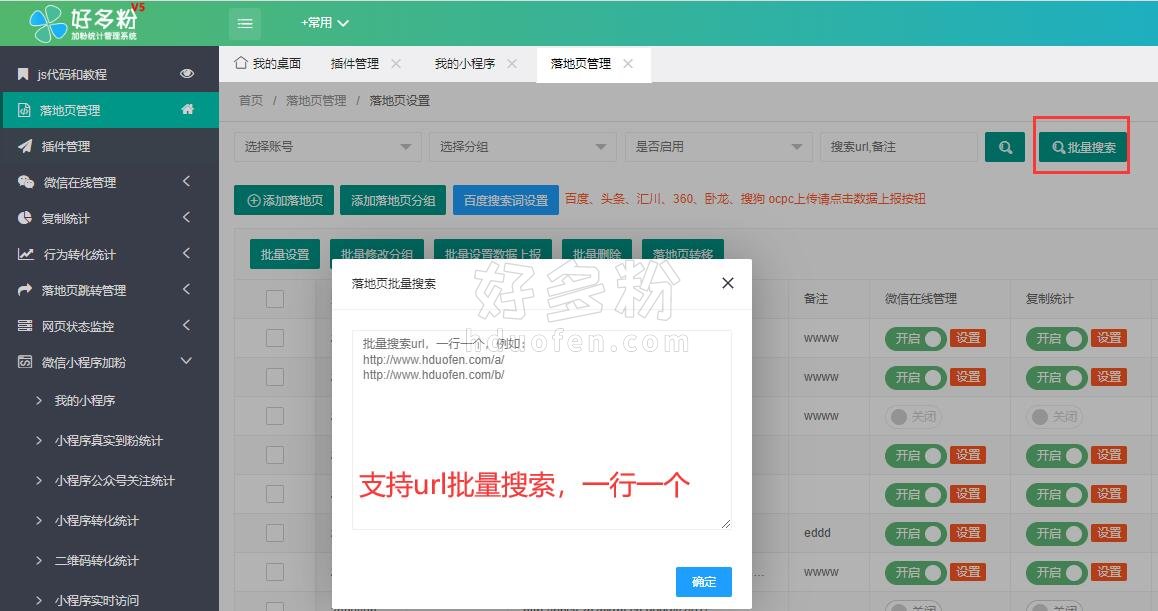The image size is (1158, 611).
Task: Toggle first row 微信在线管理 switch off
Action: 914,338
